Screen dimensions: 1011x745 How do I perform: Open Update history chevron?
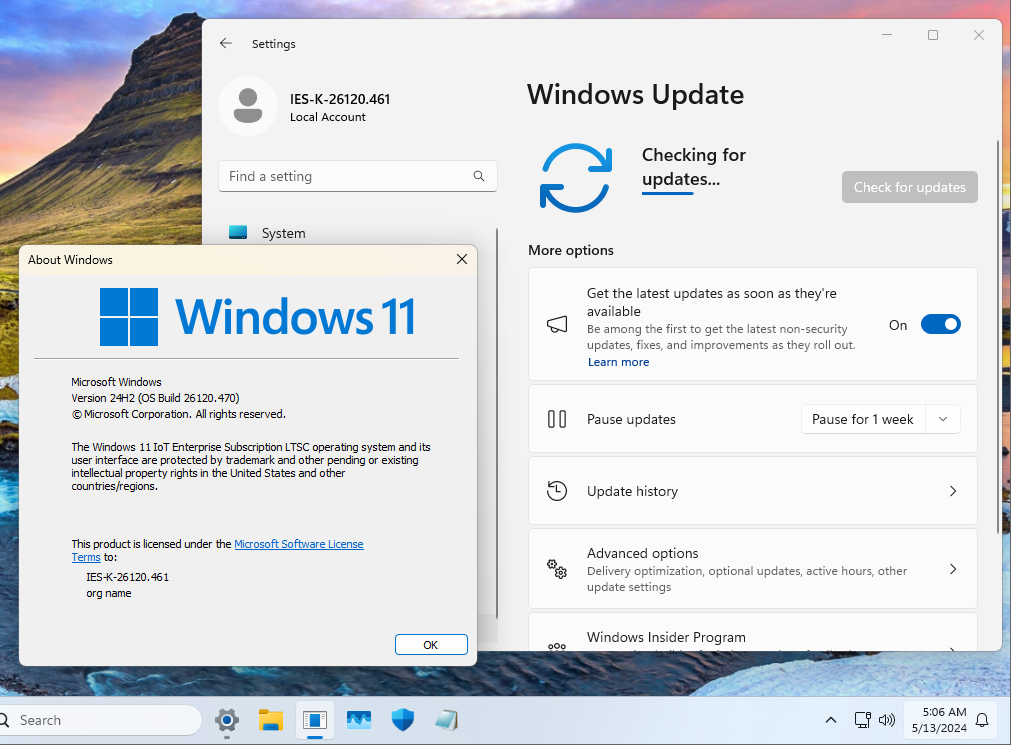(953, 491)
